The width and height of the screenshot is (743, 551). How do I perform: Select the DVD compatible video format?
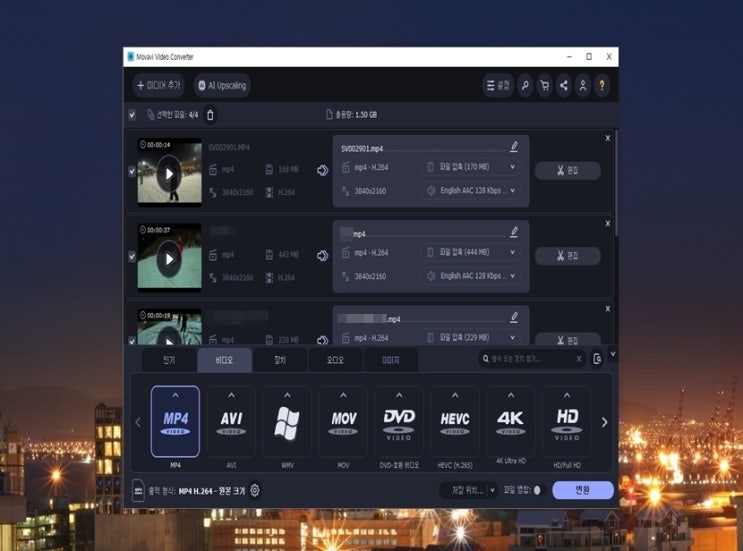[x=399, y=422]
